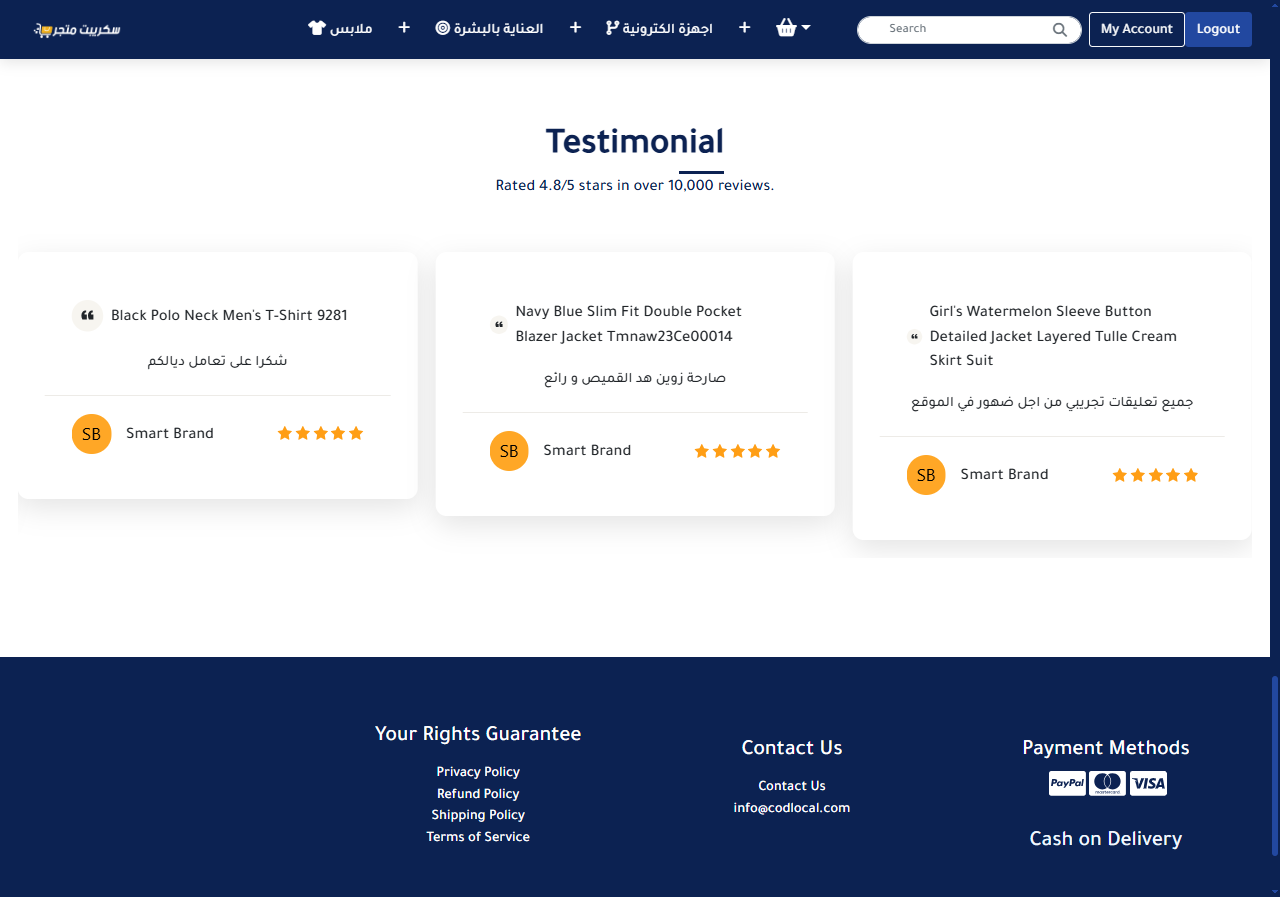Expand the plus between ملابس and العناية بالبشرة

coord(404,28)
